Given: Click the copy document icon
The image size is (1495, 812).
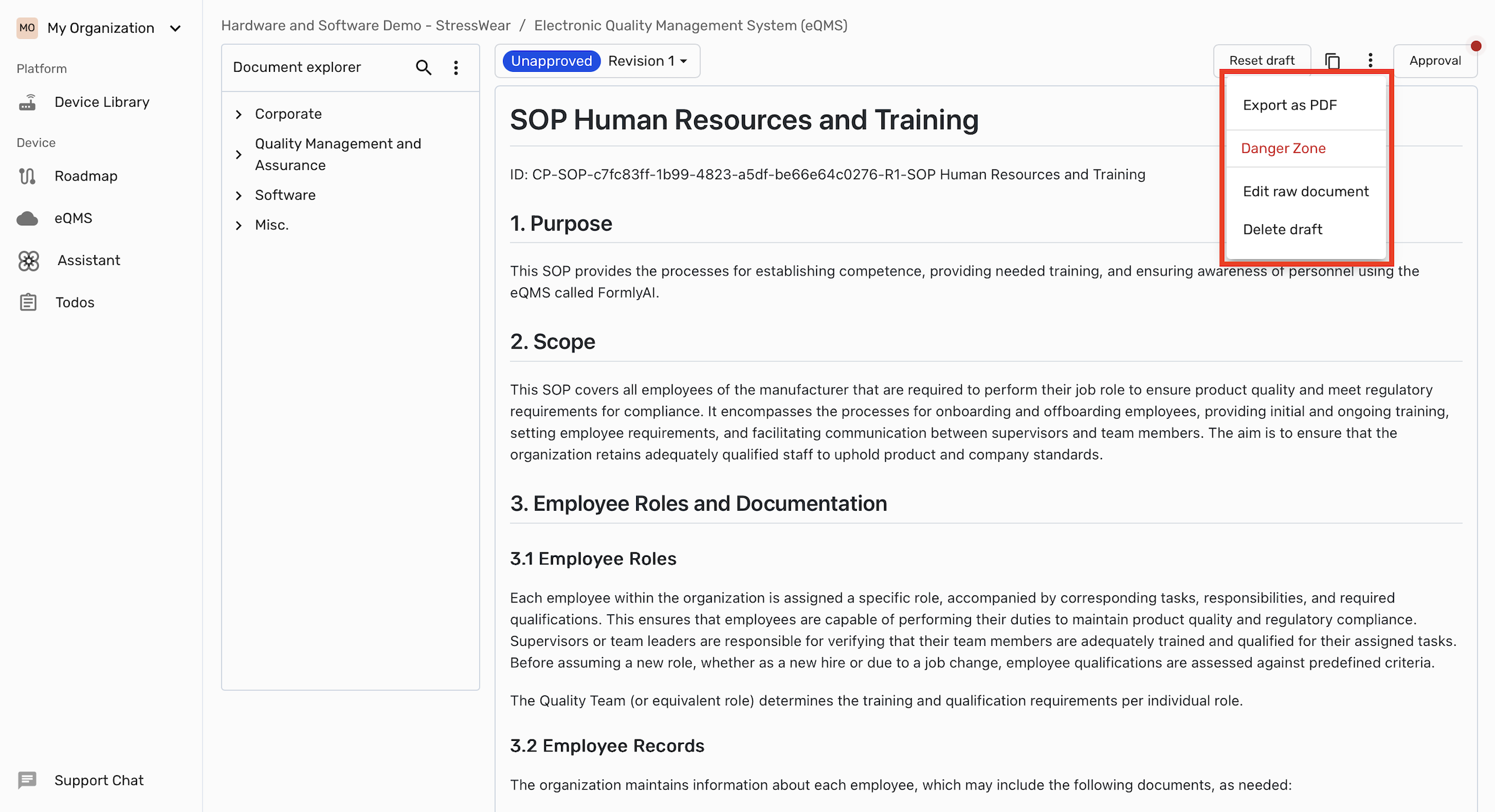Looking at the screenshot, I should point(1332,61).
